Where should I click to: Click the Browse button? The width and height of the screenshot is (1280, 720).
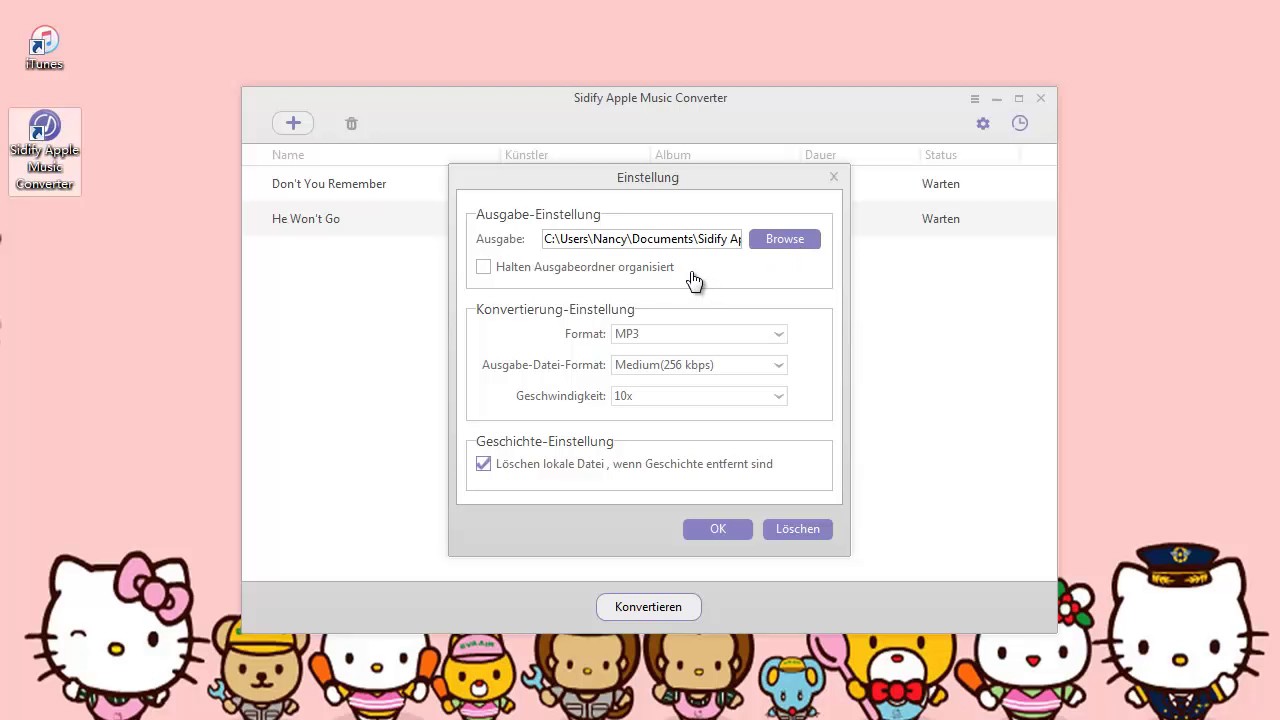tap(785, 239)
